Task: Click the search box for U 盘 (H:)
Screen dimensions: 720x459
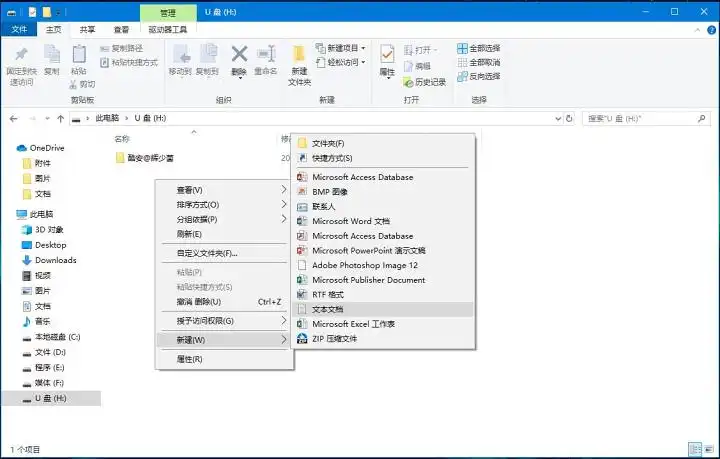Action: 640,118
